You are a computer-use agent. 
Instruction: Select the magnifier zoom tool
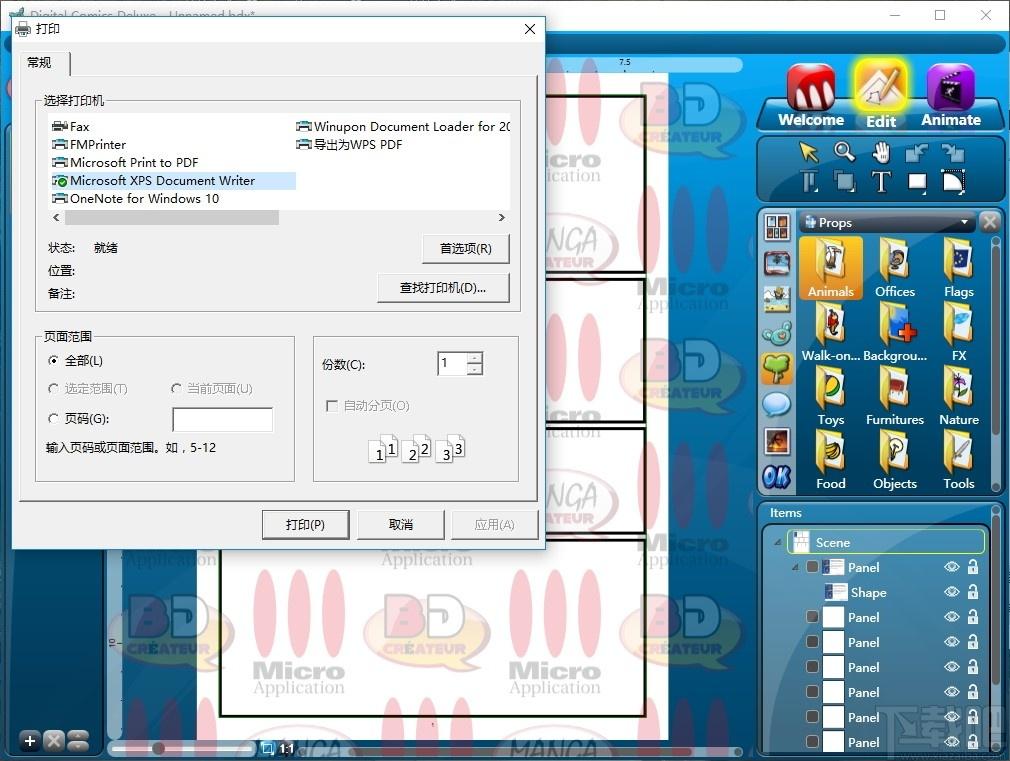tap(844, 152)
